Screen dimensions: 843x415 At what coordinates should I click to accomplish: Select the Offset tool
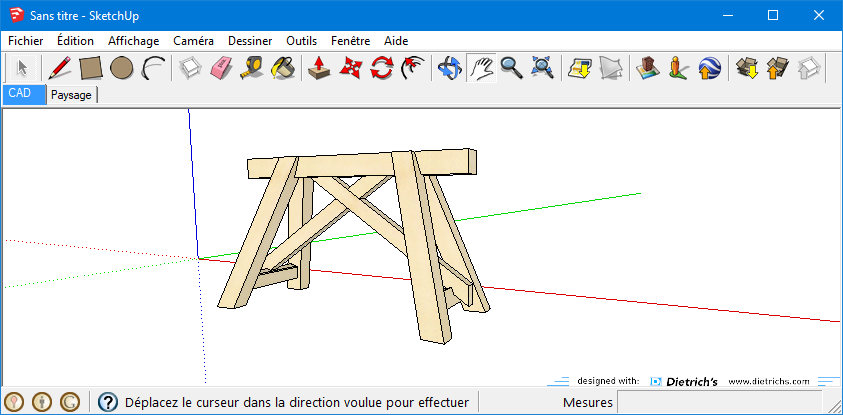[413, 68]
